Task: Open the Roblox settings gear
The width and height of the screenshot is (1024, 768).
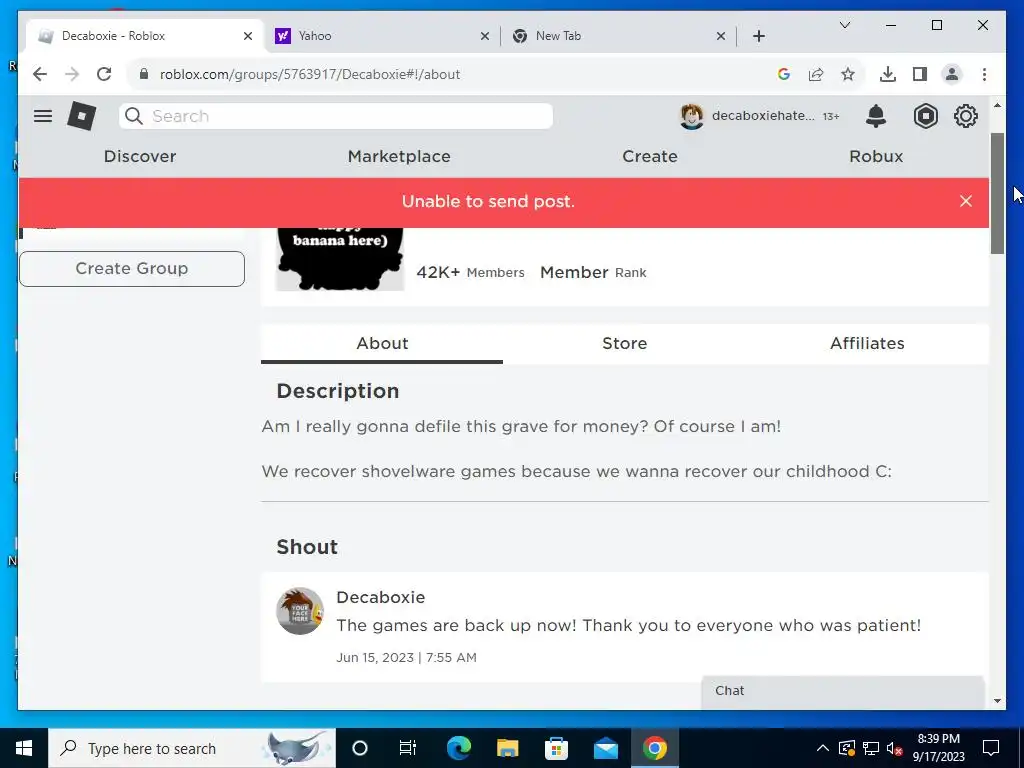Action: tap(965, 116)
